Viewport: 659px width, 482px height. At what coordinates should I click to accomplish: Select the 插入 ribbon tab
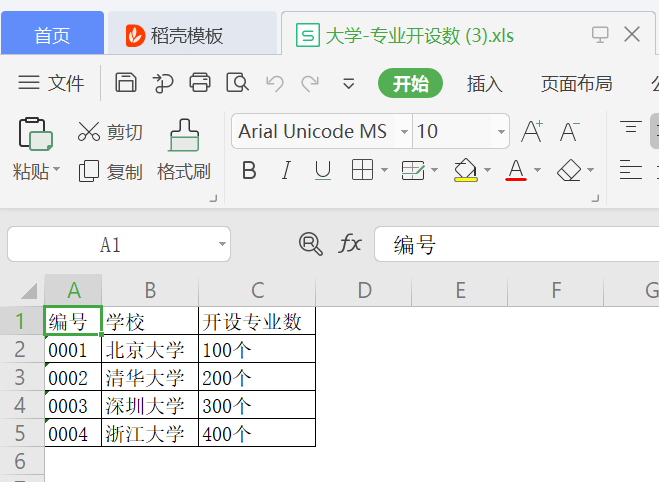click(484, 84)
